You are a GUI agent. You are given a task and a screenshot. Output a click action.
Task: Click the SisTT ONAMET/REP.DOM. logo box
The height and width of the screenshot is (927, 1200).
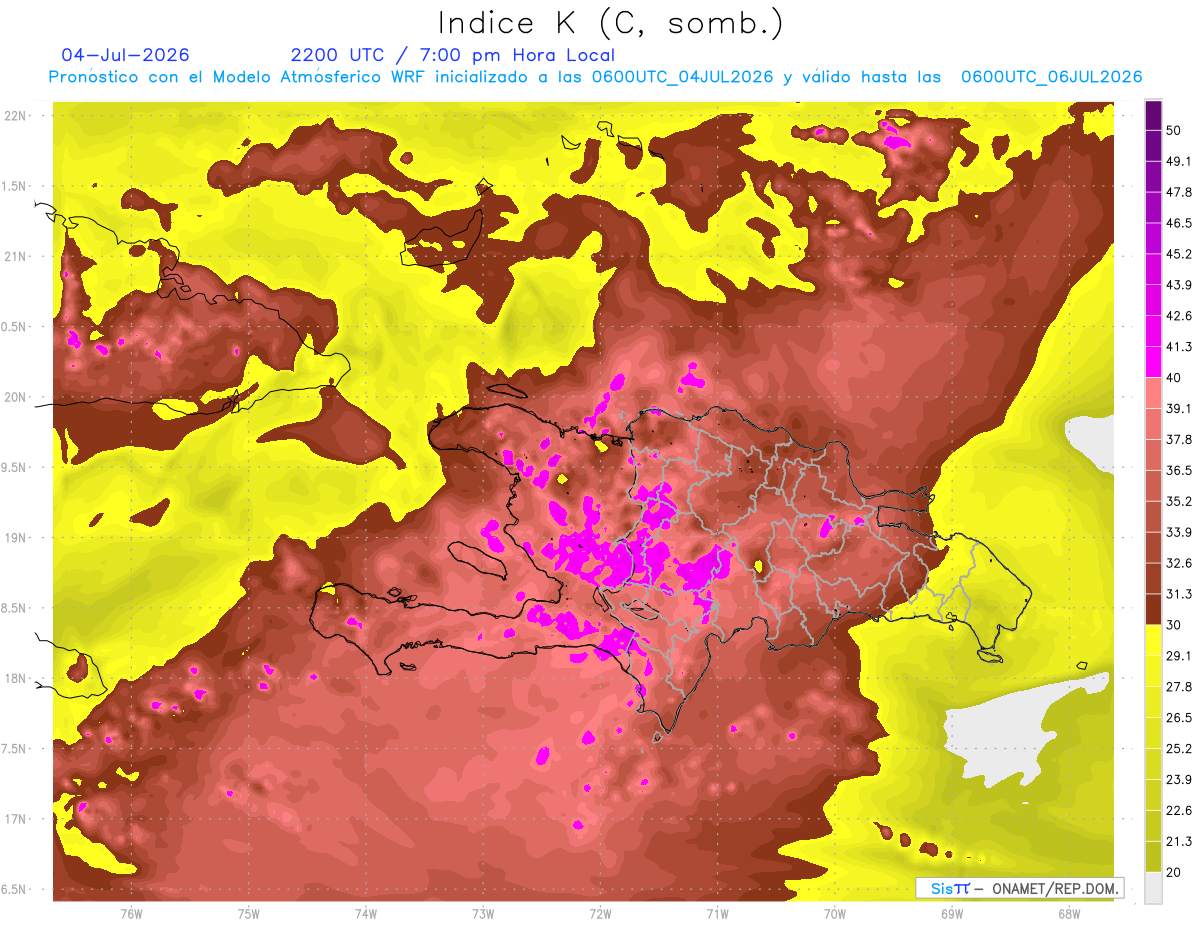pos(1019,888)
